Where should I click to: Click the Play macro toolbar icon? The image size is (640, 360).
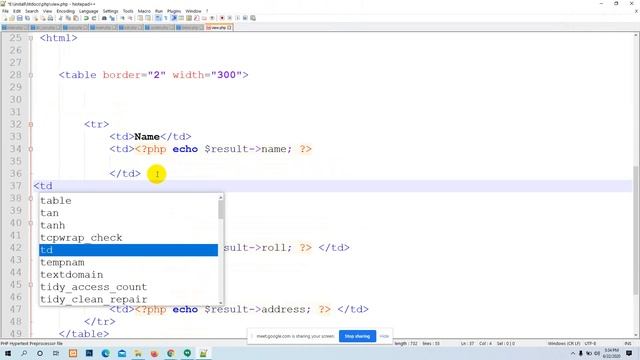(237, 18)
